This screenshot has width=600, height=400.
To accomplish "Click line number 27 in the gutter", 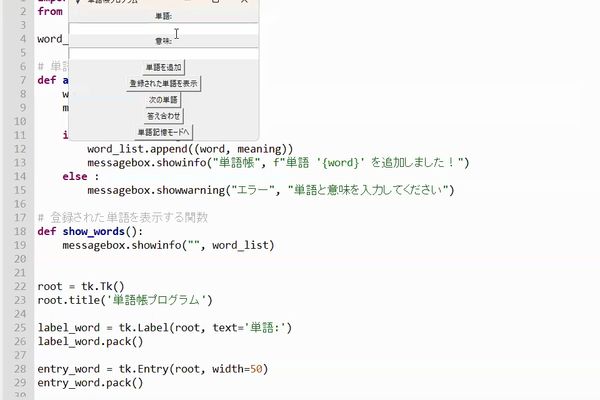I will tap(20, 355).
